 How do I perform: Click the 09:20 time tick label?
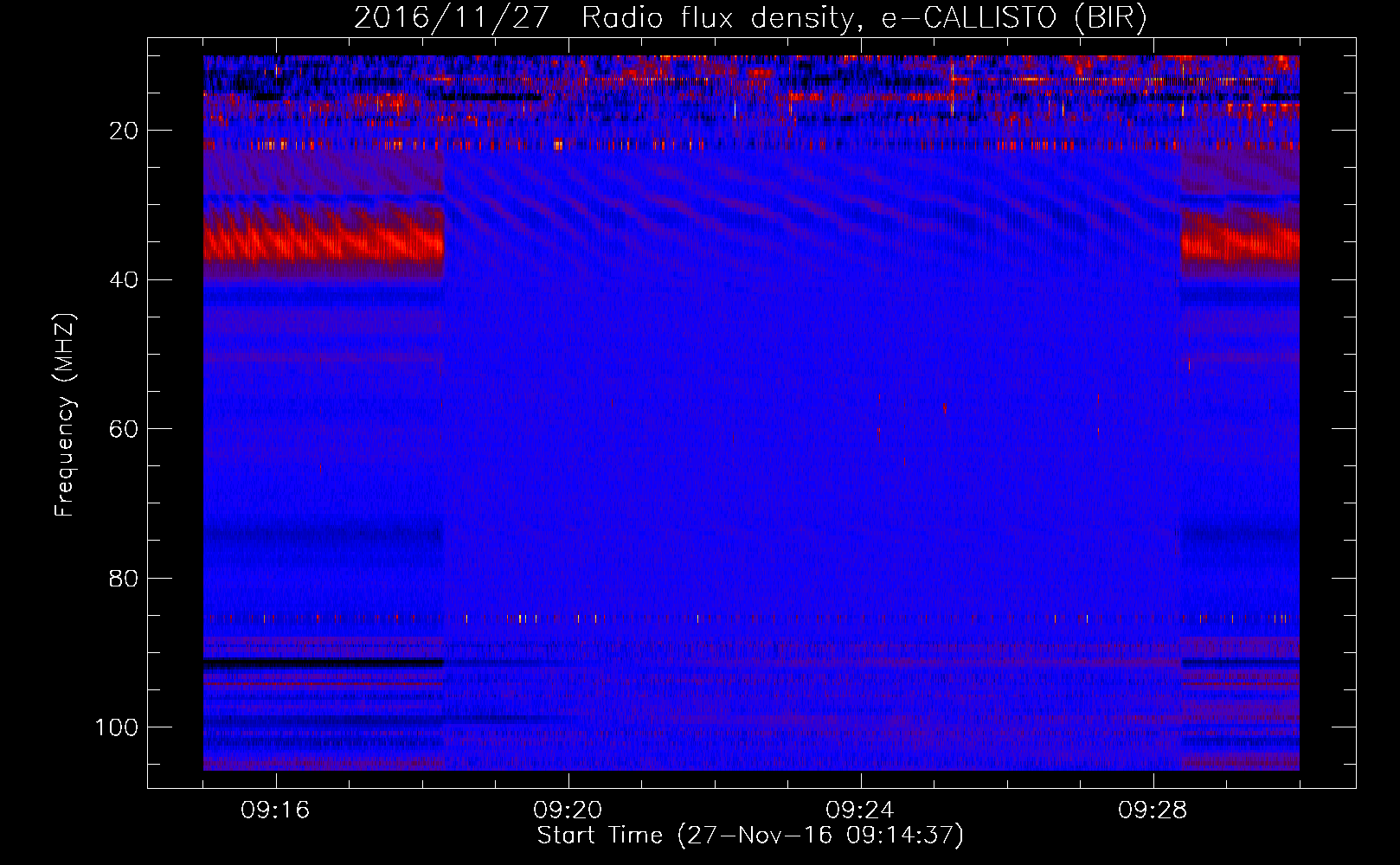568,811
